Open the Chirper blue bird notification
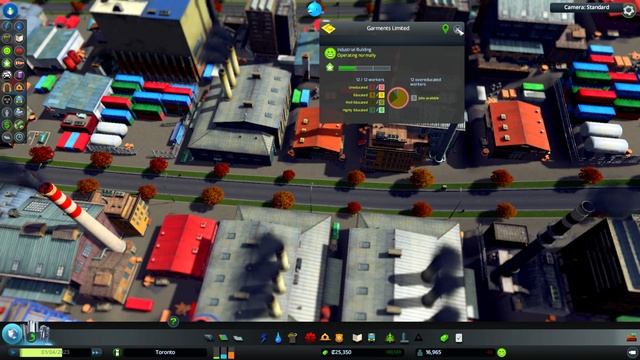 (315, 9)
